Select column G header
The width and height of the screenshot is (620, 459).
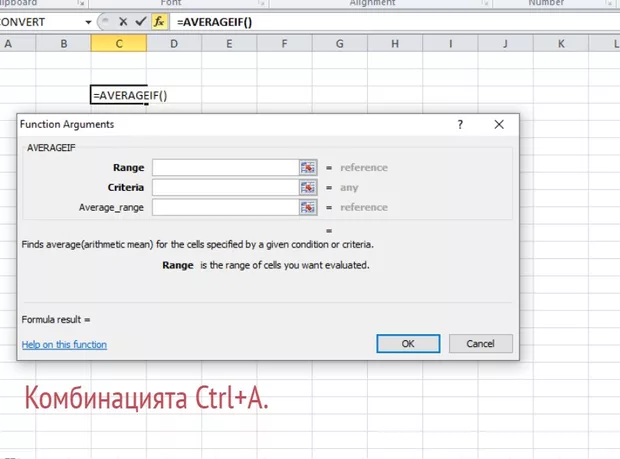pyautogui.click(x=340, y=43)
